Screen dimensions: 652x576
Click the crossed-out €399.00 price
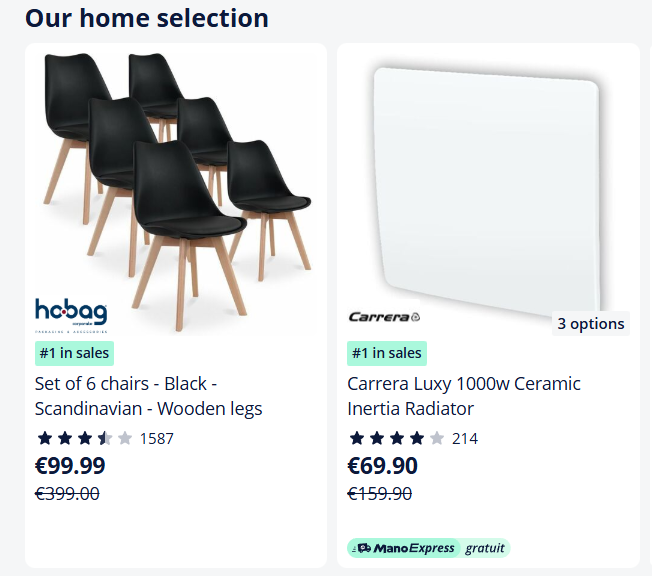[67, 493]
